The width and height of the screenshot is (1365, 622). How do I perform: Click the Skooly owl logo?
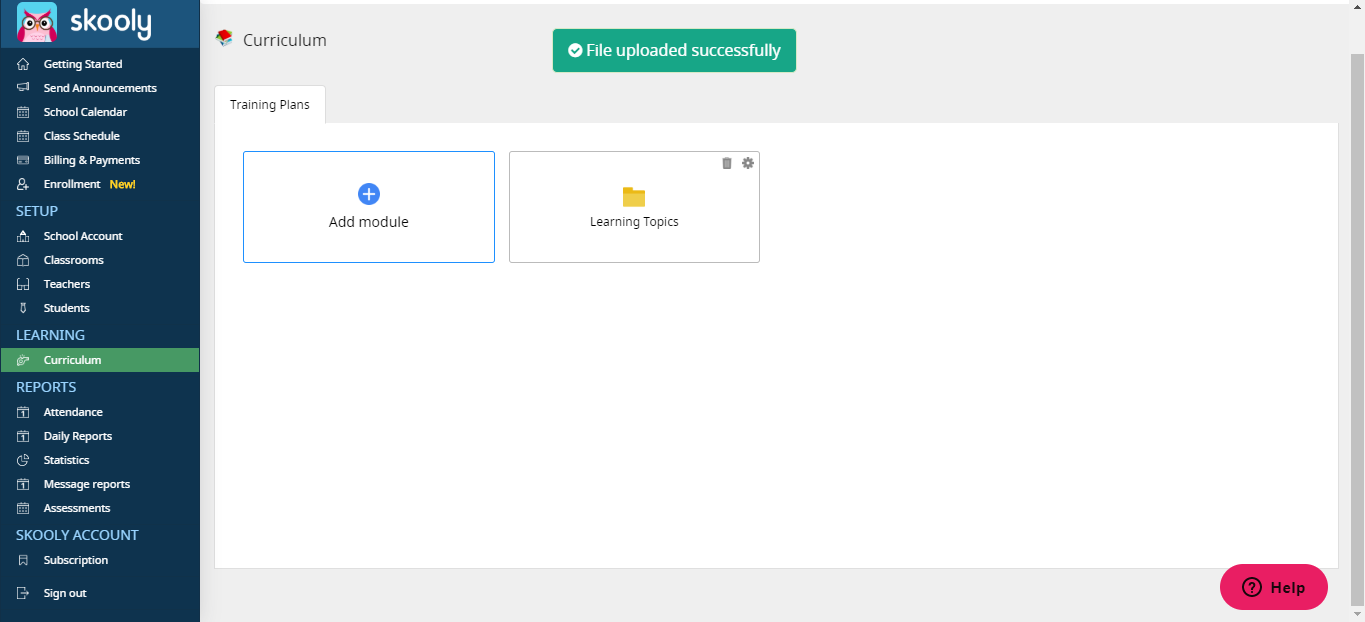(x=37, y=22)
